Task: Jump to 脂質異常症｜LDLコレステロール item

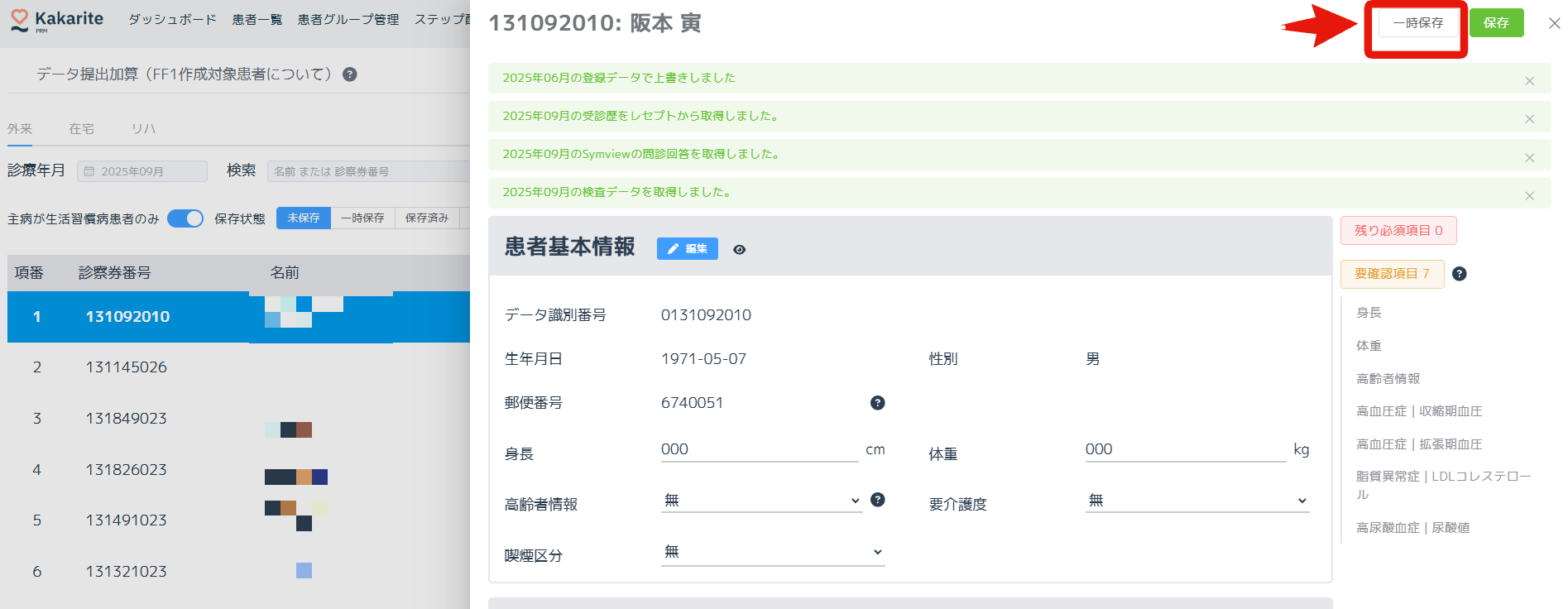Action: tap(1444, 485)
